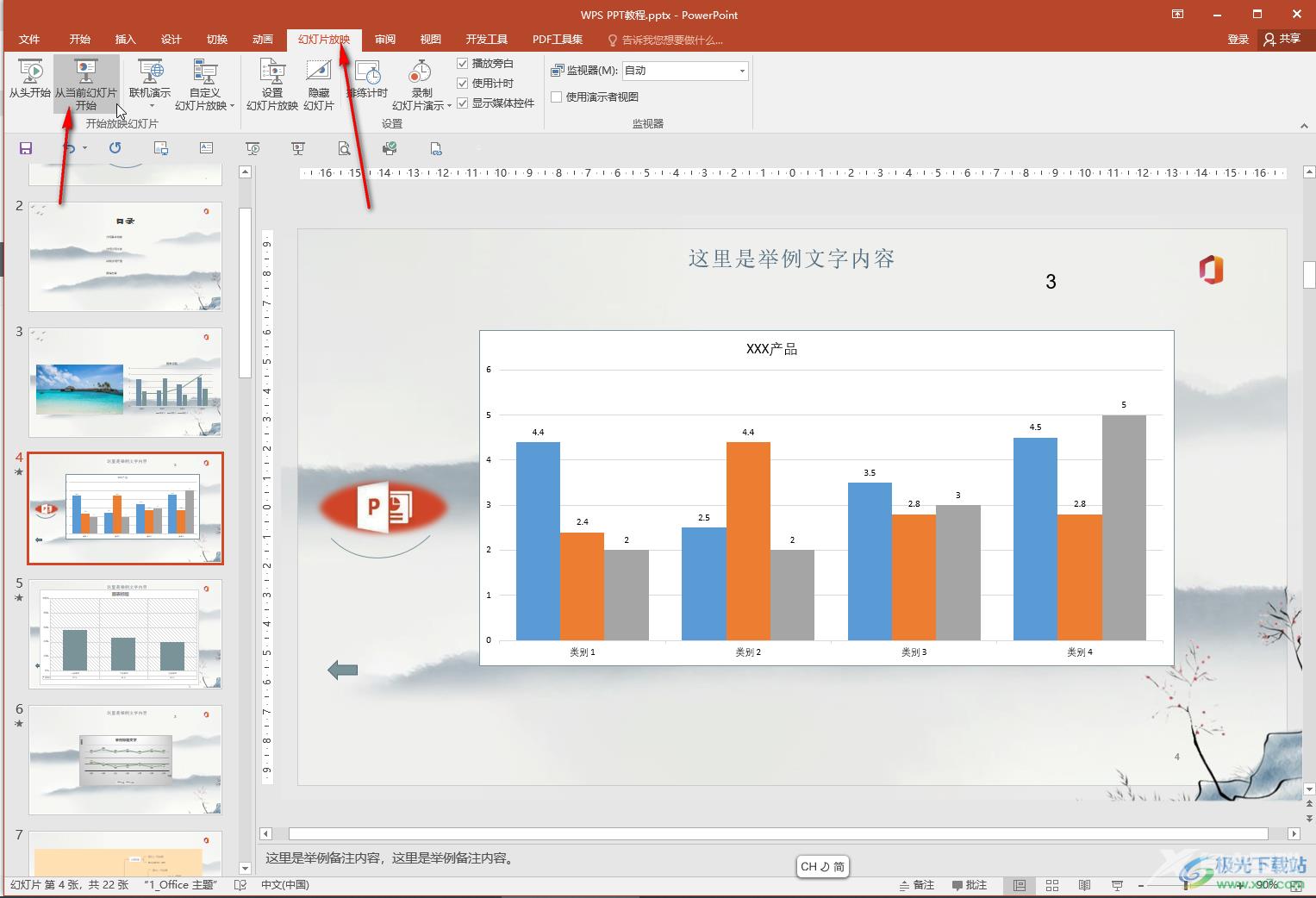Switch to 开发工具 (Developer) tab
The image size is (1316, 898).
pos(487,40)
